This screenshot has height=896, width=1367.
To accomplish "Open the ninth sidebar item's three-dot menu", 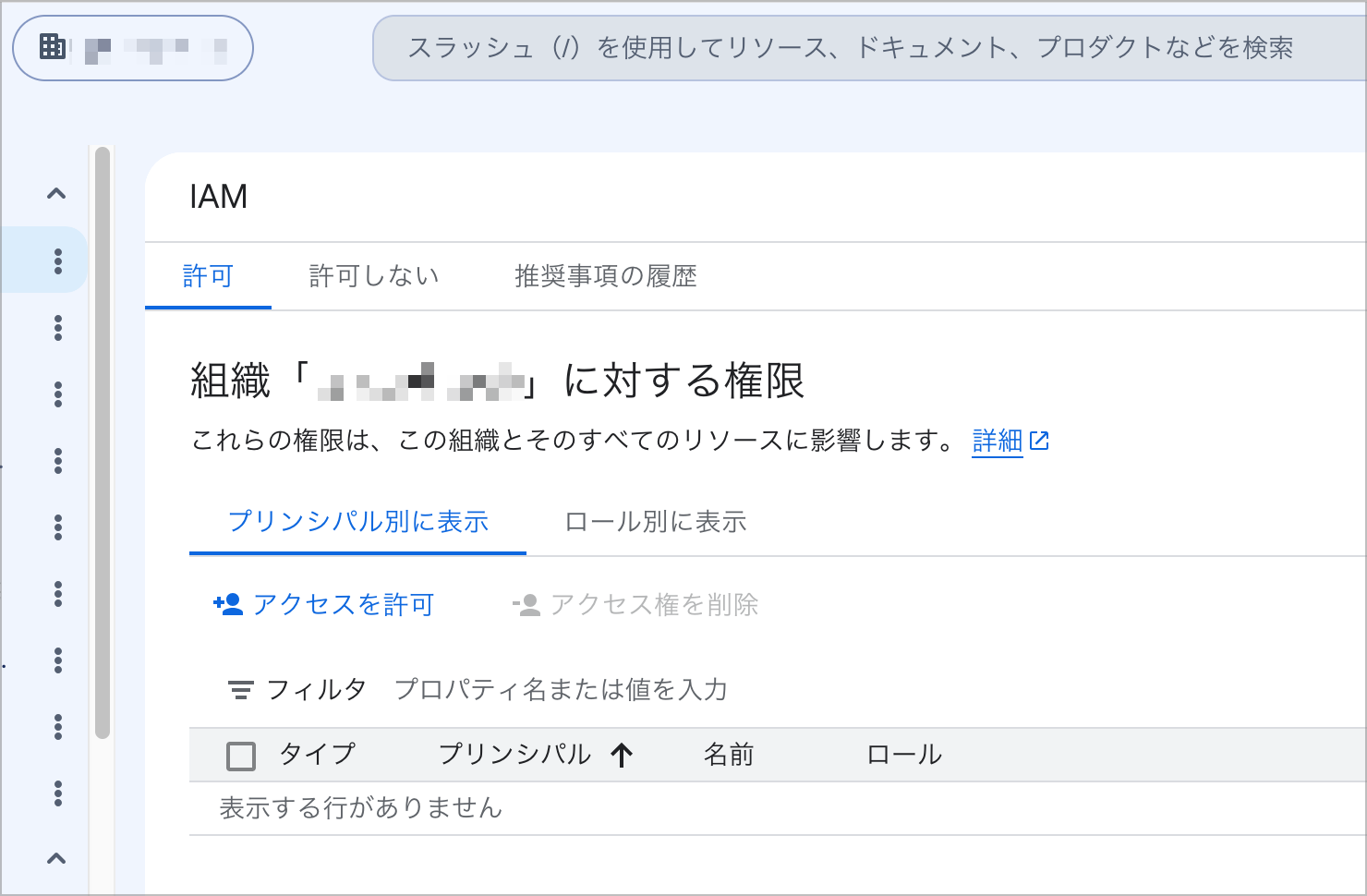I will [58, 793].
